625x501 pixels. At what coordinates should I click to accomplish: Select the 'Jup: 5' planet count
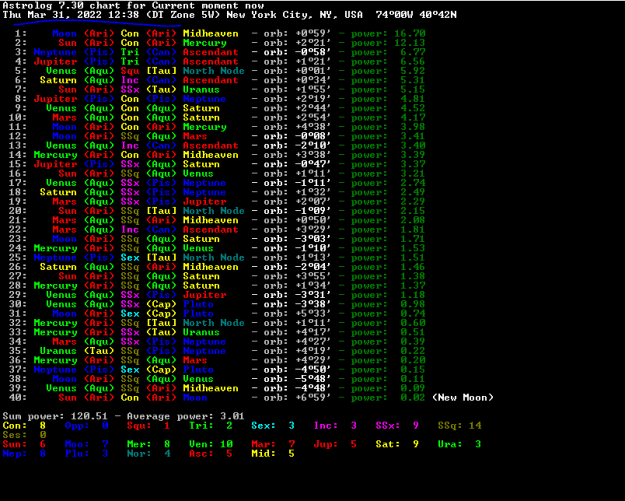tap(335, 444)
